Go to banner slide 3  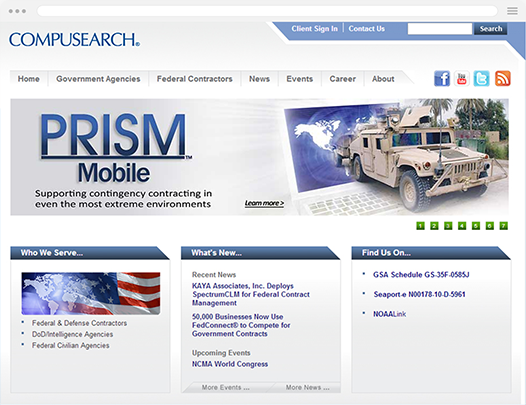[x=448, y=226]
